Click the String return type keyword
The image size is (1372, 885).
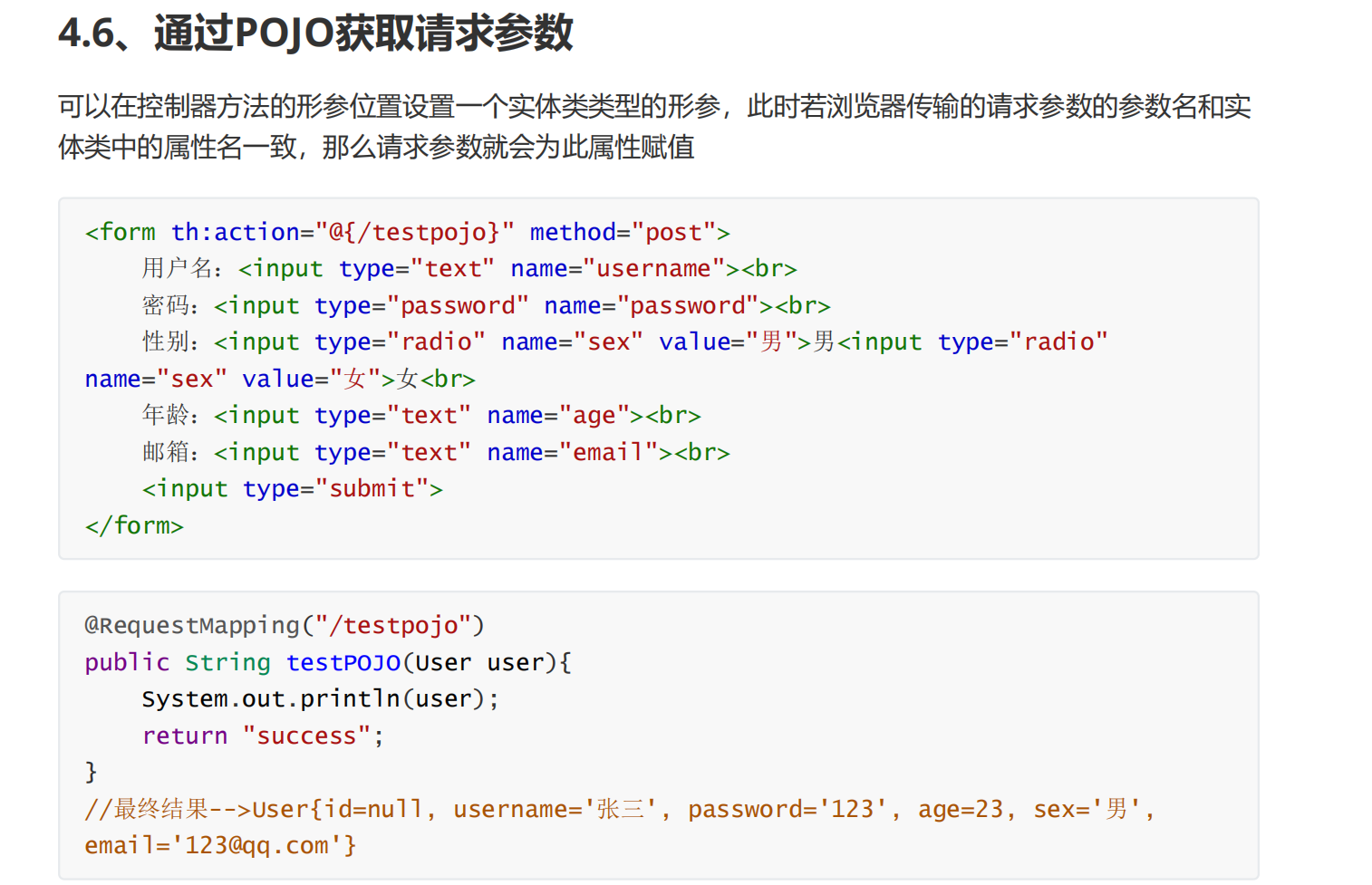tap(227, 663)
